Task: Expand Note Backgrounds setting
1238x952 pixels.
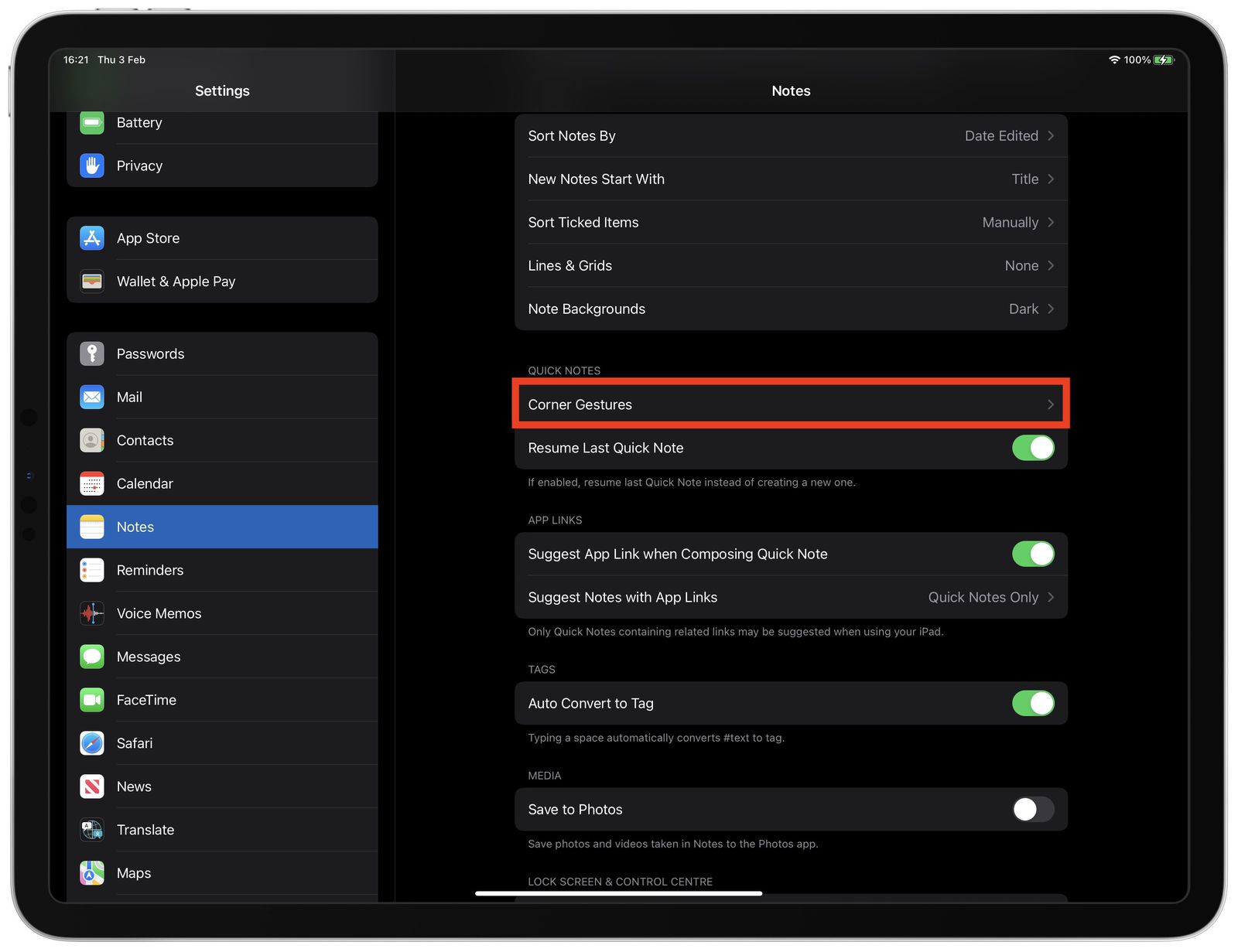Action: pyautogui.click(x=790, y=309)
